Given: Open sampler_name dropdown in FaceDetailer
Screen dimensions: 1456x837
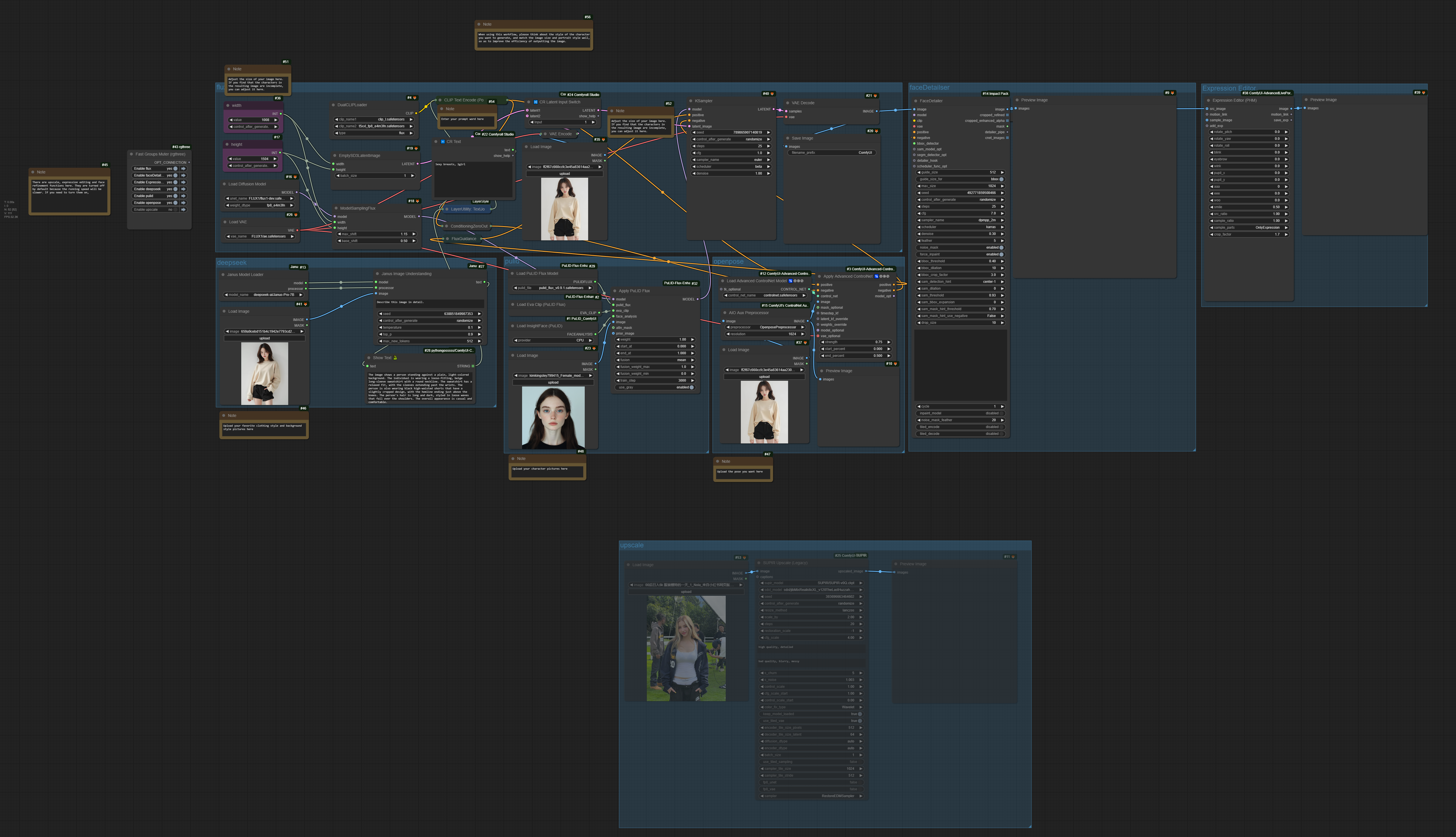Looking at the screenshot, I should (x=960, y=220).
